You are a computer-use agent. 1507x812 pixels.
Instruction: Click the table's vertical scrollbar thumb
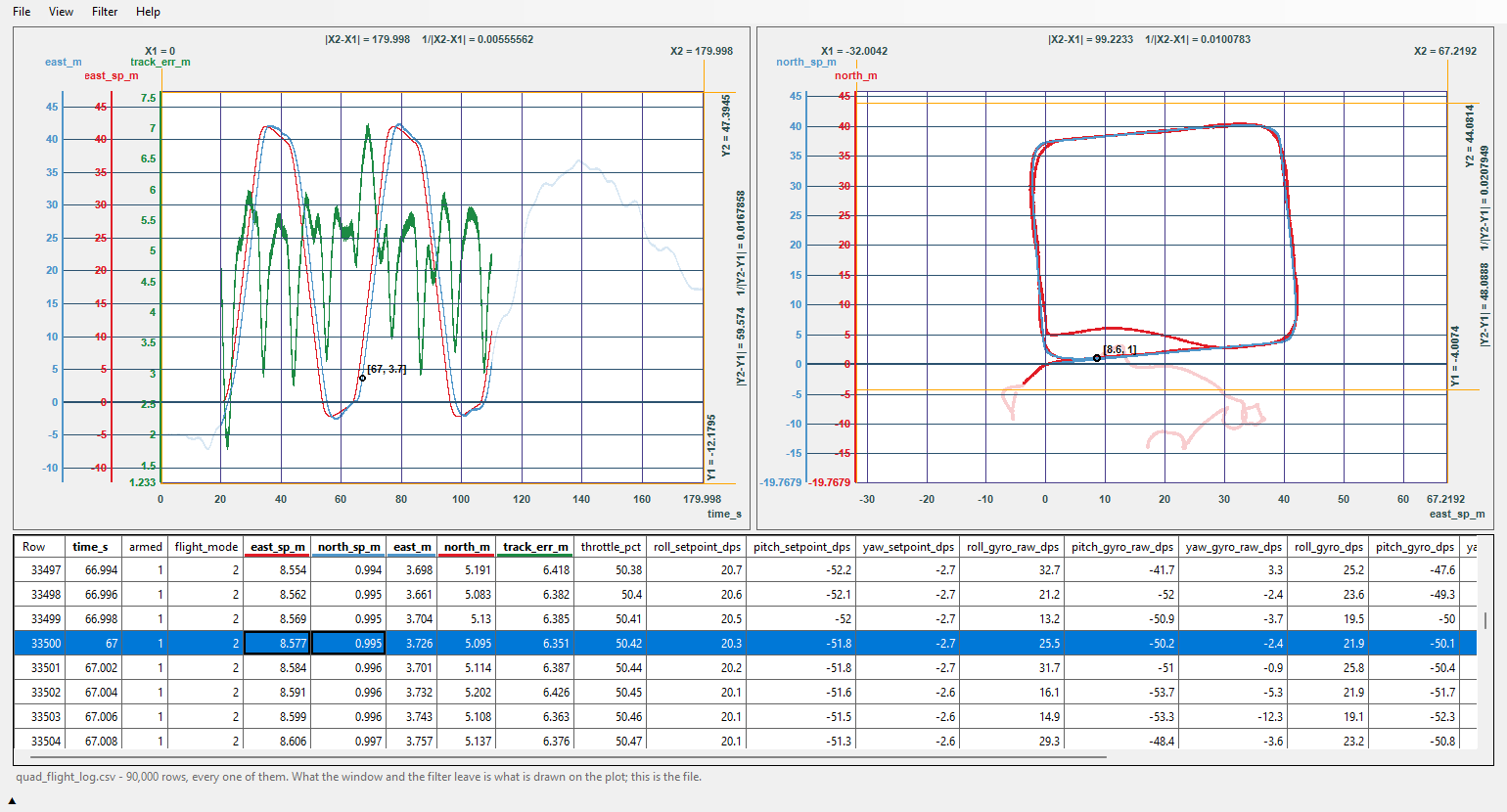tap(1485, 620)
